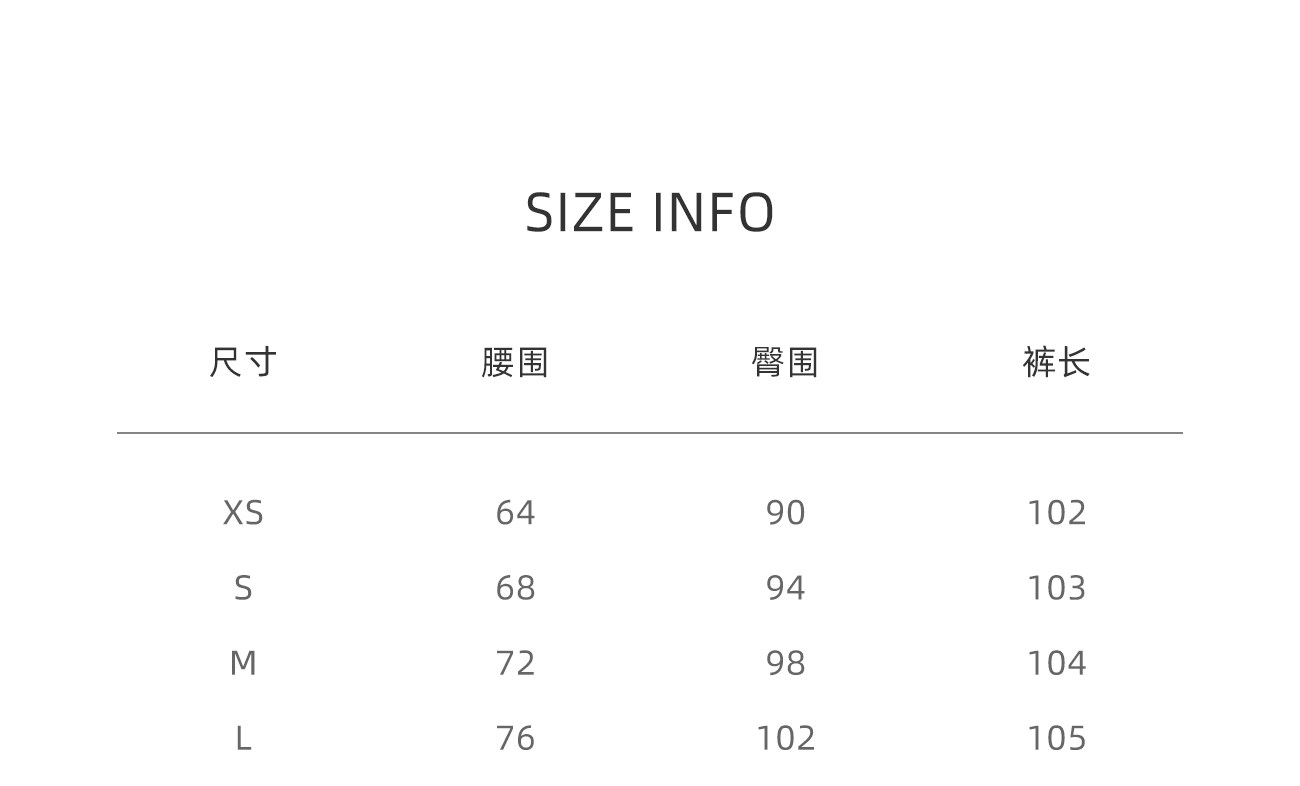Click the 臀围 column header

pos(785,362)
